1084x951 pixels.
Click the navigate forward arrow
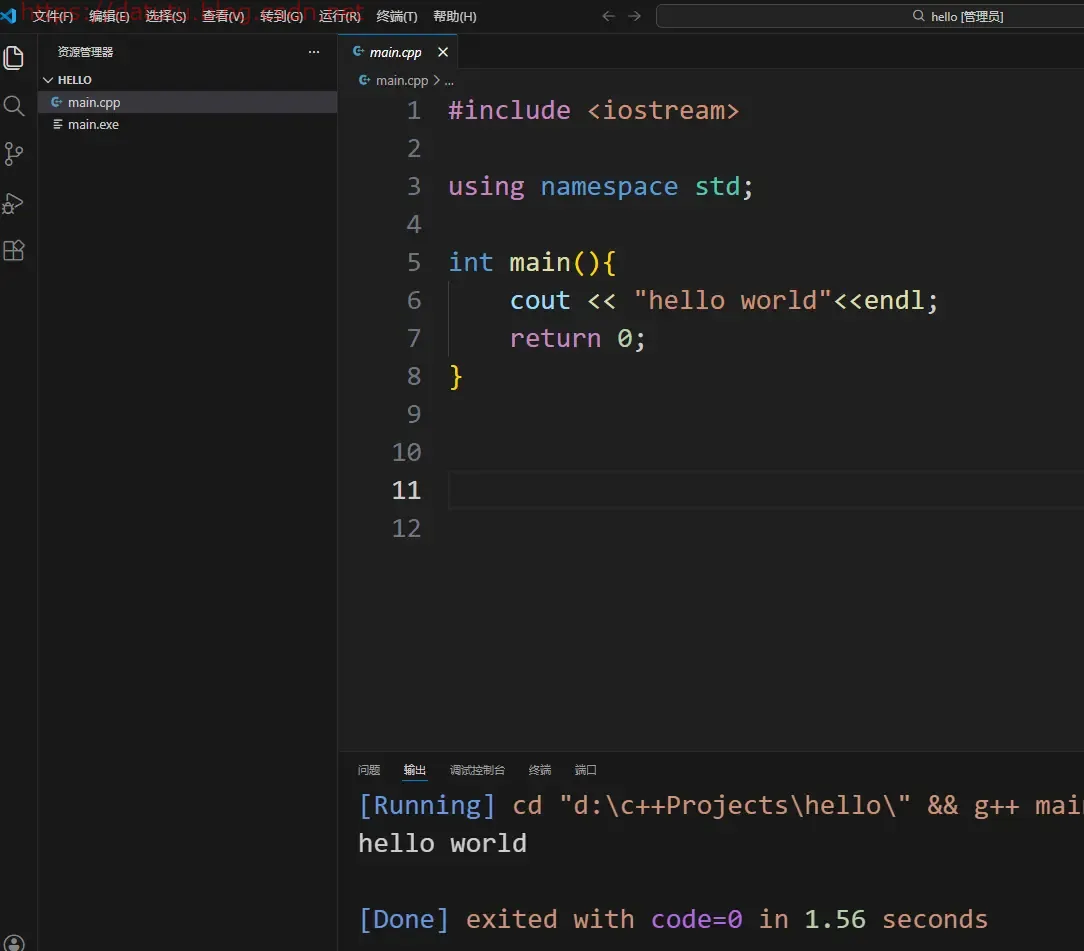pyautogui.click(x=635, y=16)
